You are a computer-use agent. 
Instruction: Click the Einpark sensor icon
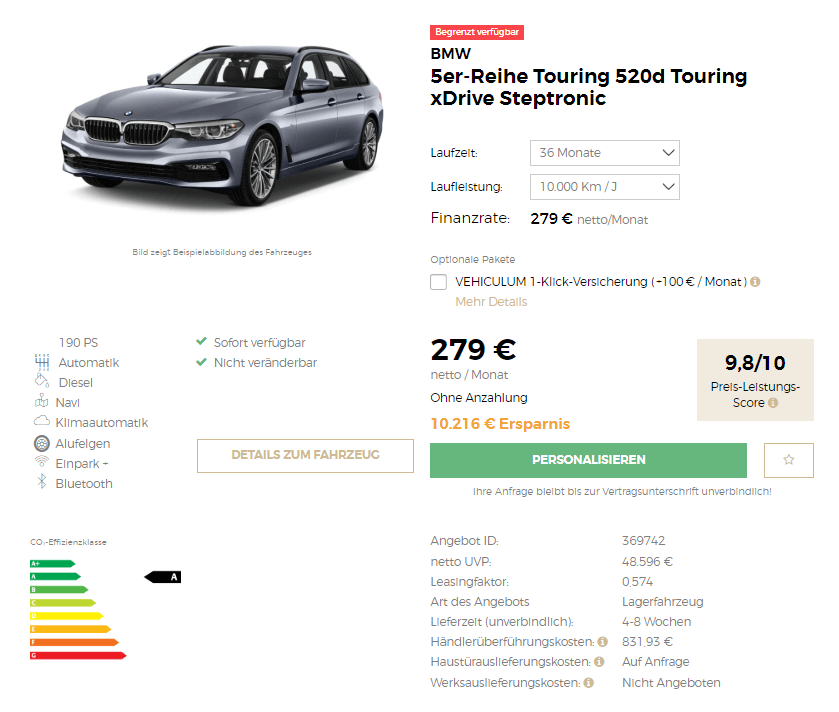42,461
